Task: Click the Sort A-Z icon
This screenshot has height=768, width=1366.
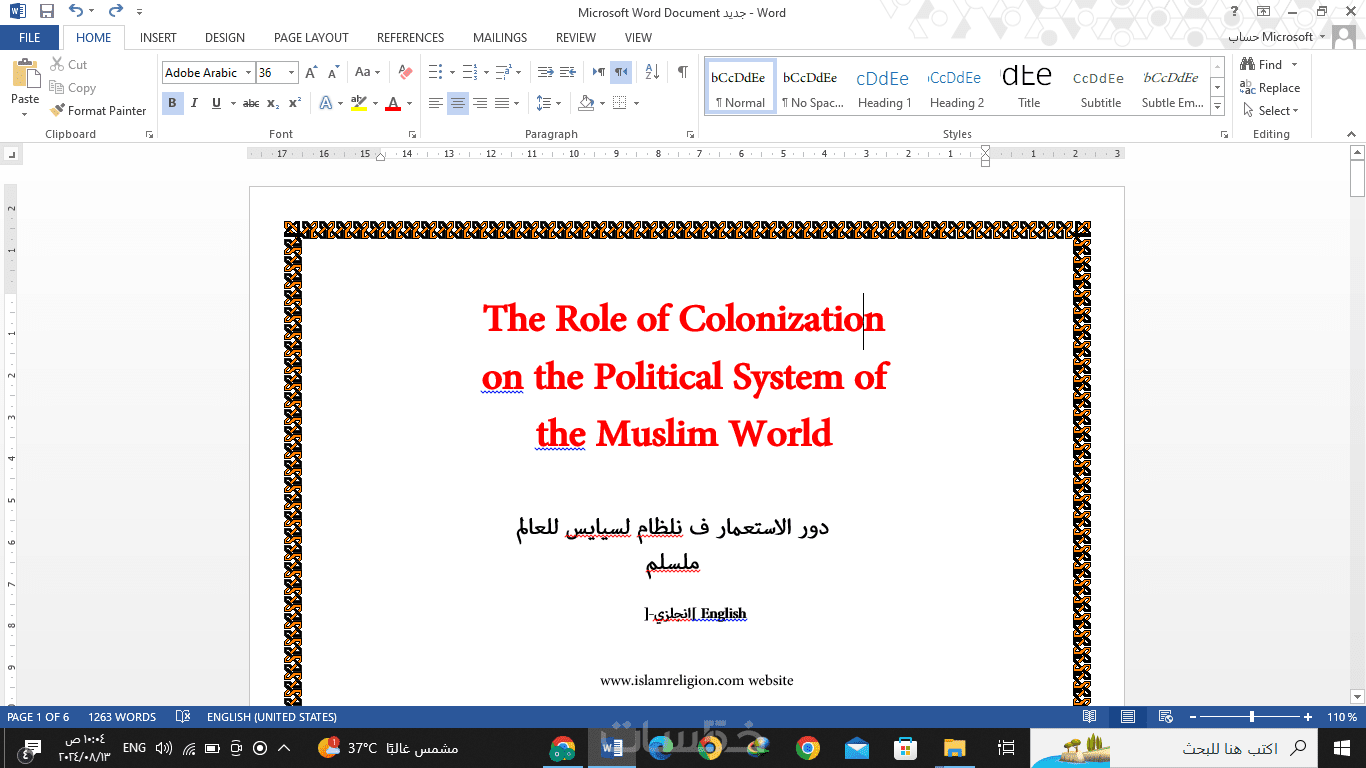Action: pos(652,72)
